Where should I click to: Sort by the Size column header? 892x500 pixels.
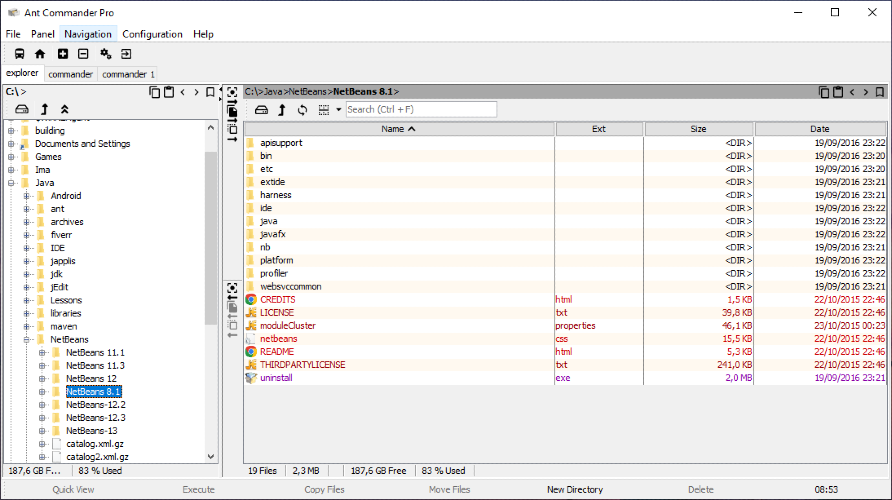699,129
